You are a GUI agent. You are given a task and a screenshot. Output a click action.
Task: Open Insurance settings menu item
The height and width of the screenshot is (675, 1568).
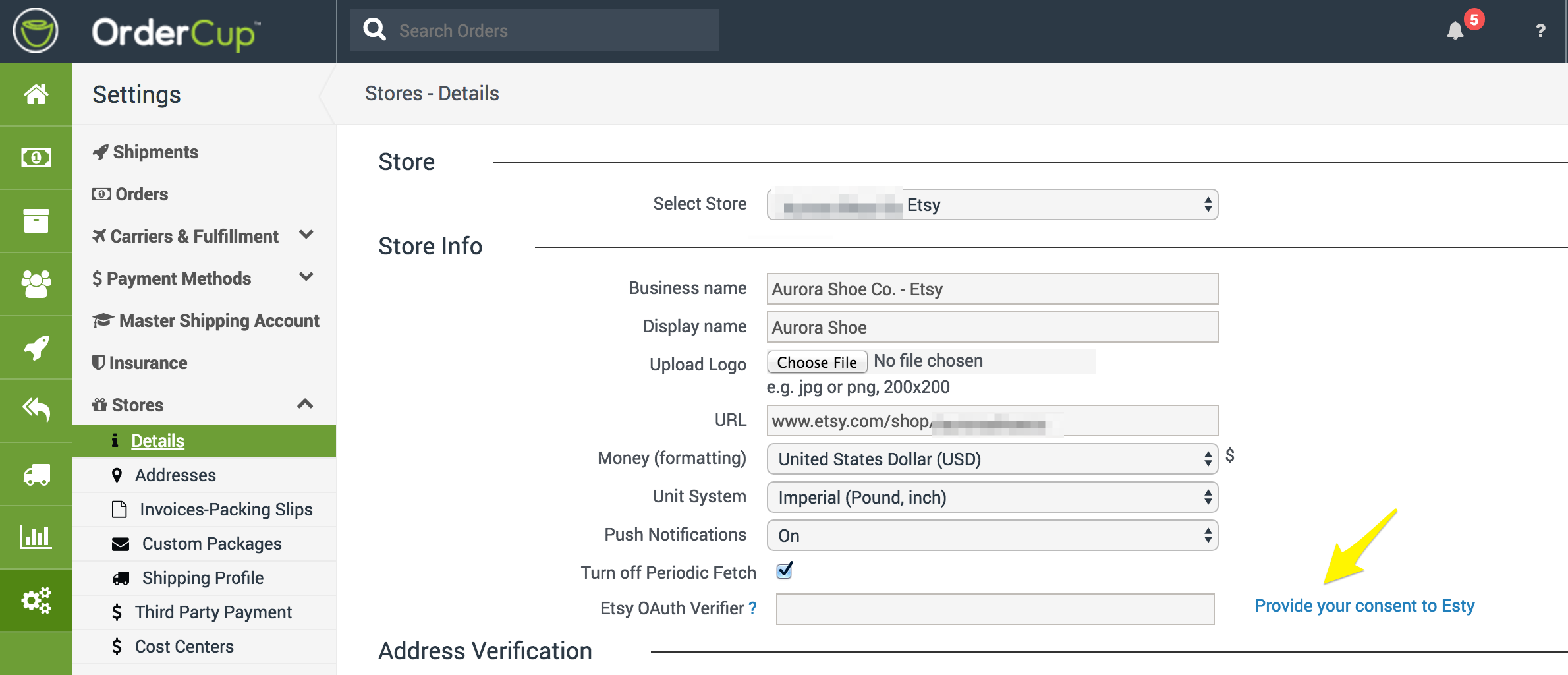tap(140, 363)
